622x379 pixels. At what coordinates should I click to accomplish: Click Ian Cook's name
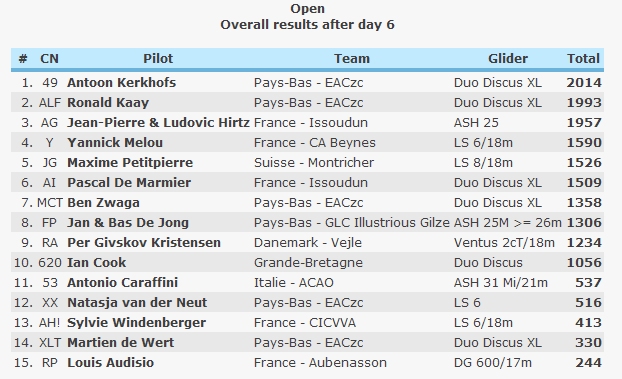[x=96, y=263]
